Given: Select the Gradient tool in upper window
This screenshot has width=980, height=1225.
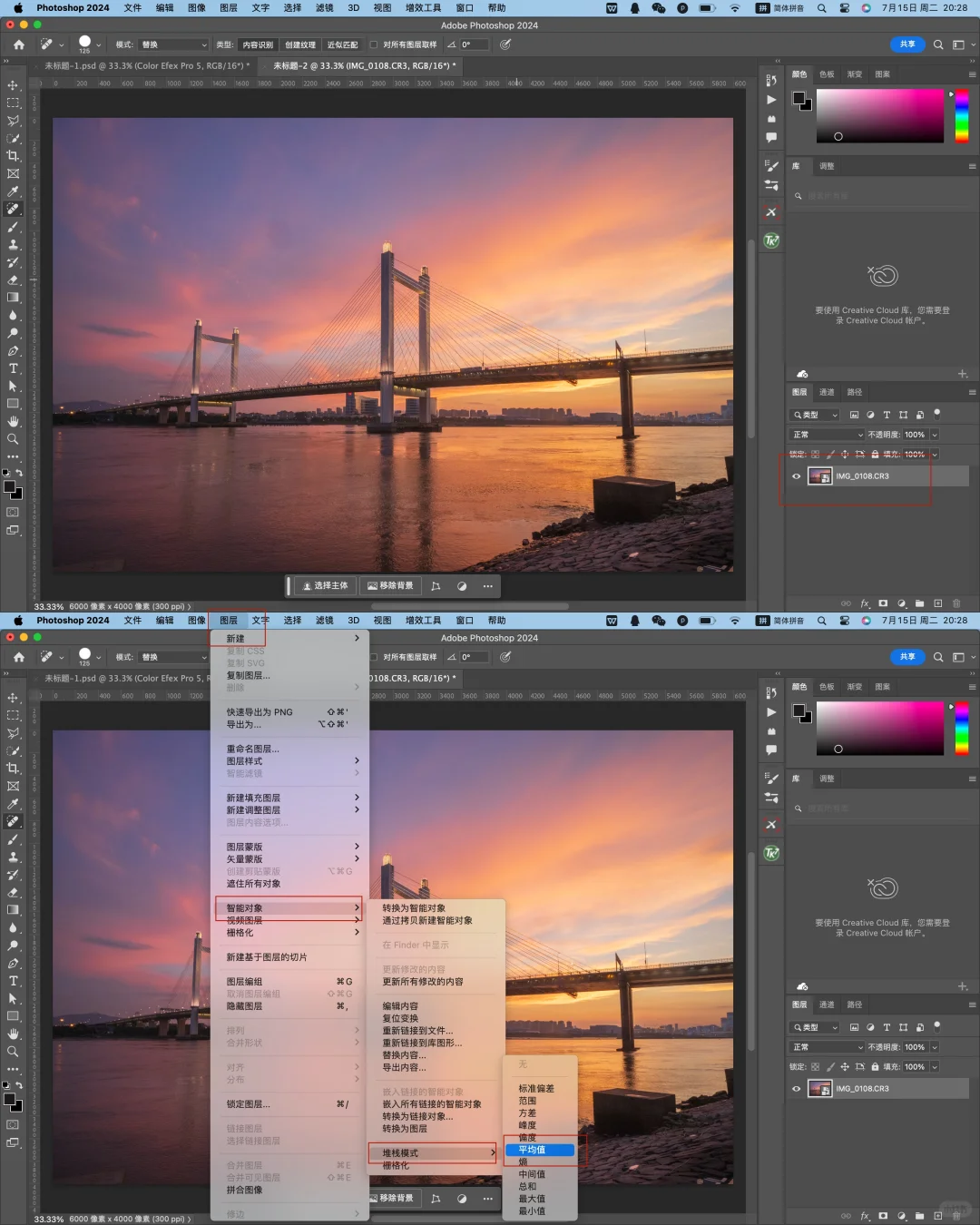Looking at the screenshot, I should tap(13, 298).
